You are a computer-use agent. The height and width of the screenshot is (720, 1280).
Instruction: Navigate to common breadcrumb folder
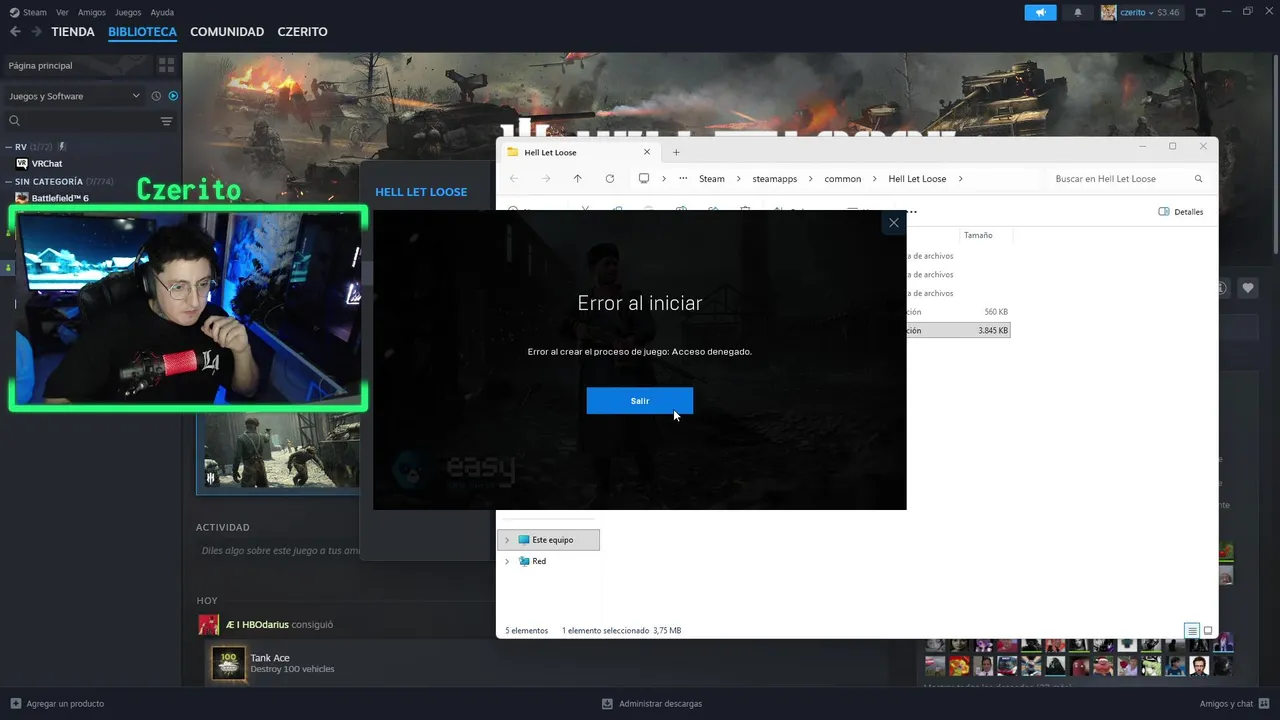843,179
